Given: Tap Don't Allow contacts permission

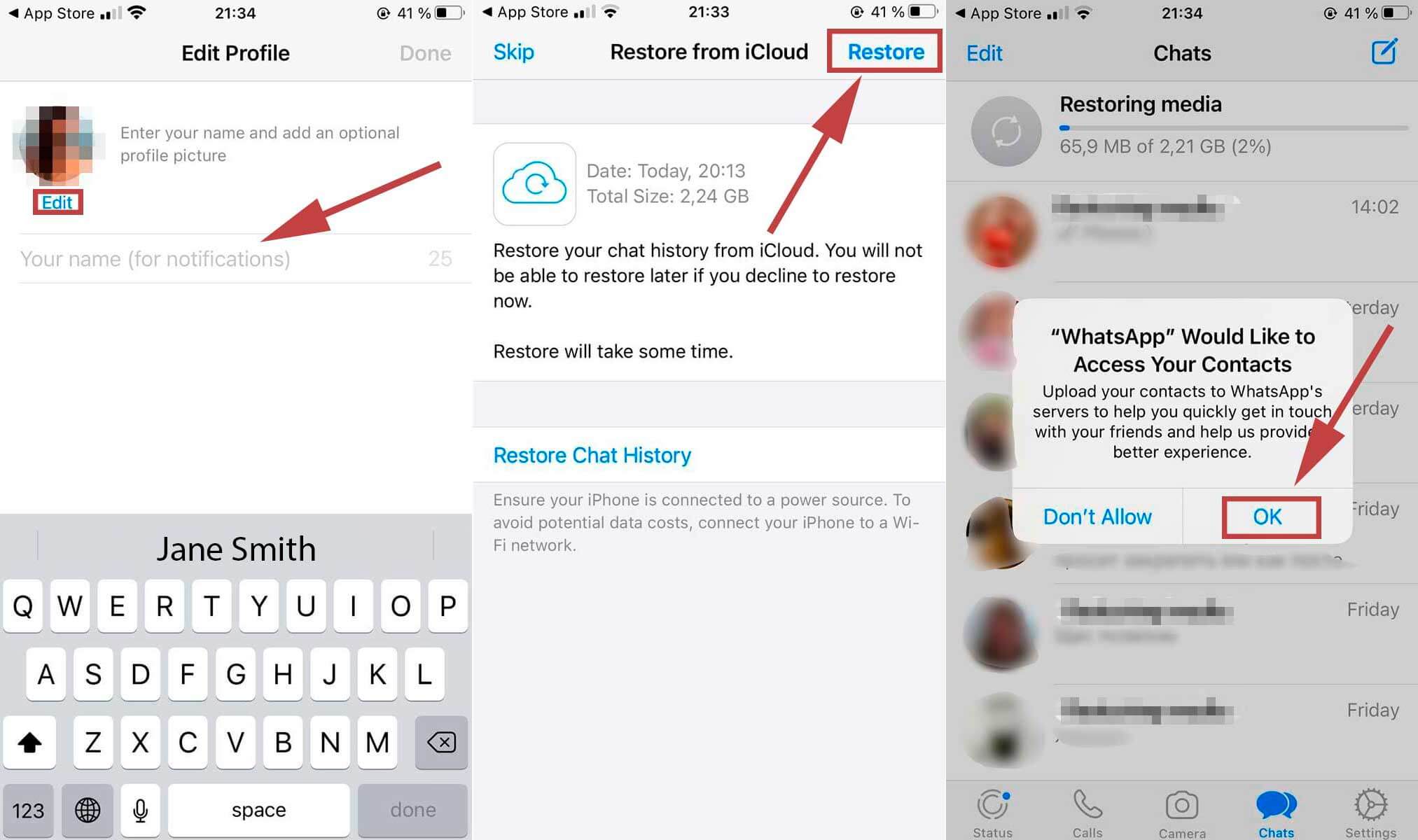Looking at the screenshot, I should click(x=1097, y=516).
